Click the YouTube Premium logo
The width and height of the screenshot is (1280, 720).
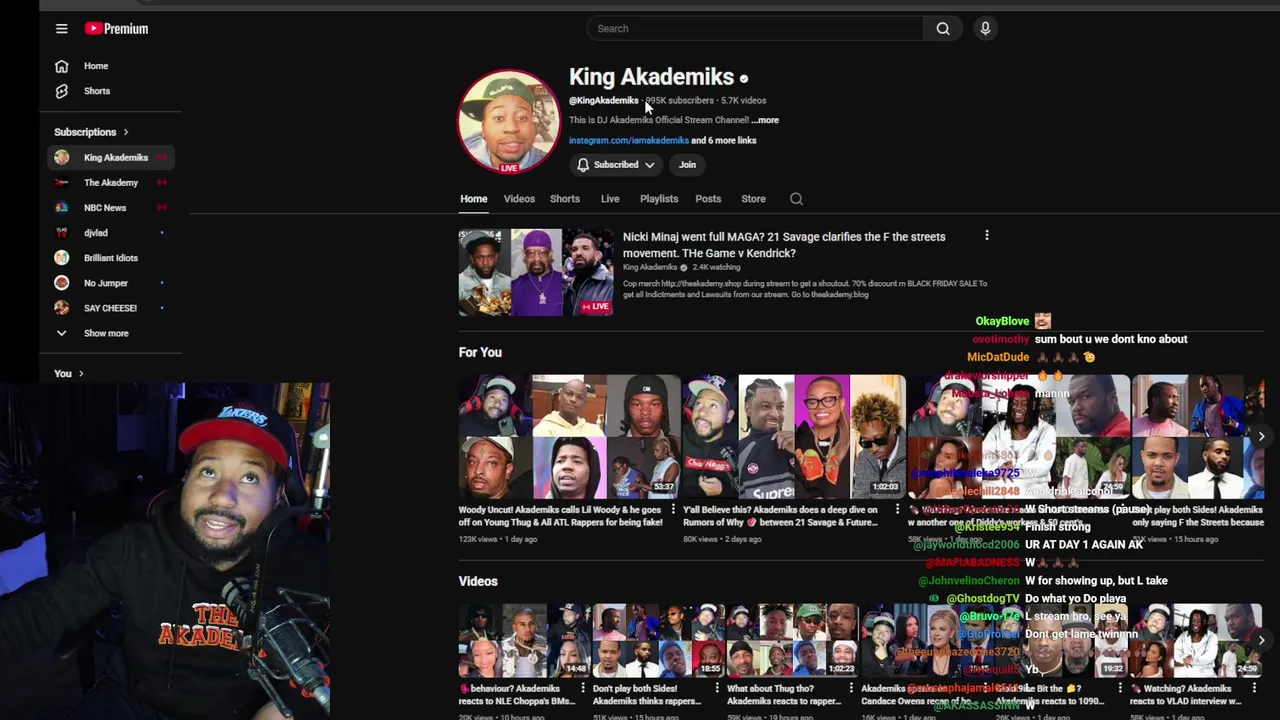coord(116,29)
